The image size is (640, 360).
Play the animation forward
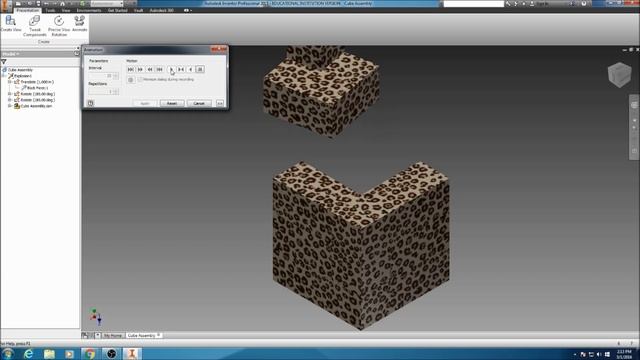coord(171,69)
